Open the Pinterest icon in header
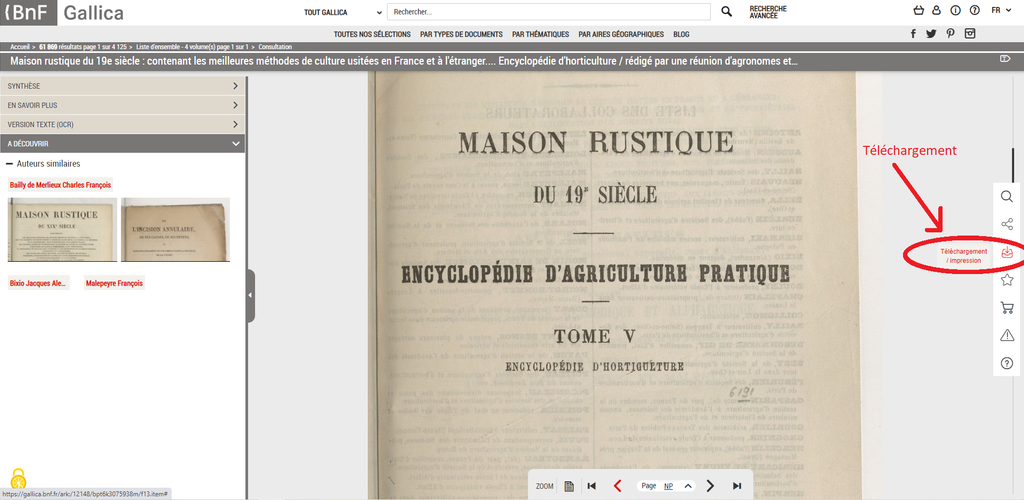 pyautogui.click(x=950, y=34)
